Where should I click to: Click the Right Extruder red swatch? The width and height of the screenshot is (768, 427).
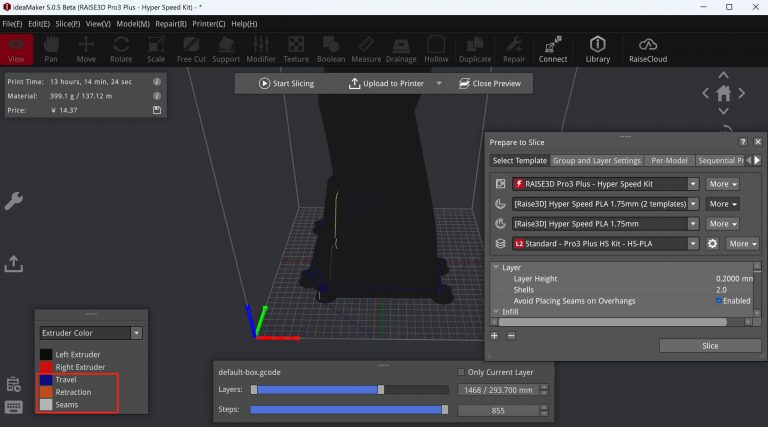[x=46, y=367]
